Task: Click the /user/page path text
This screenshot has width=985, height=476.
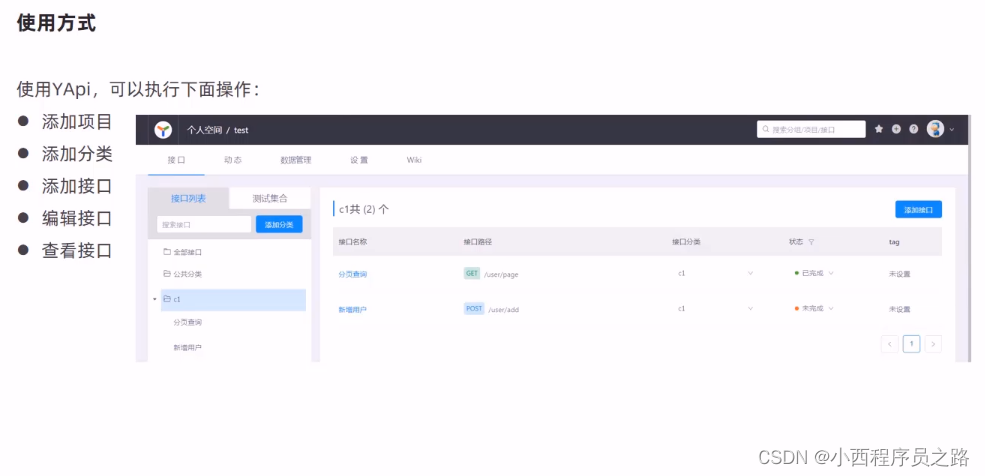Action: 501,274
